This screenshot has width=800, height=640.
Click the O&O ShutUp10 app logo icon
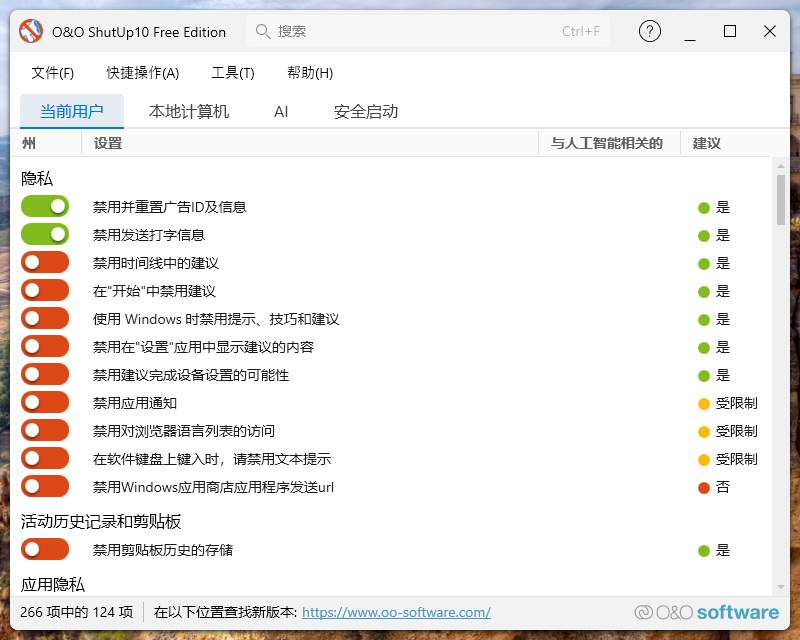coord(31,31)
